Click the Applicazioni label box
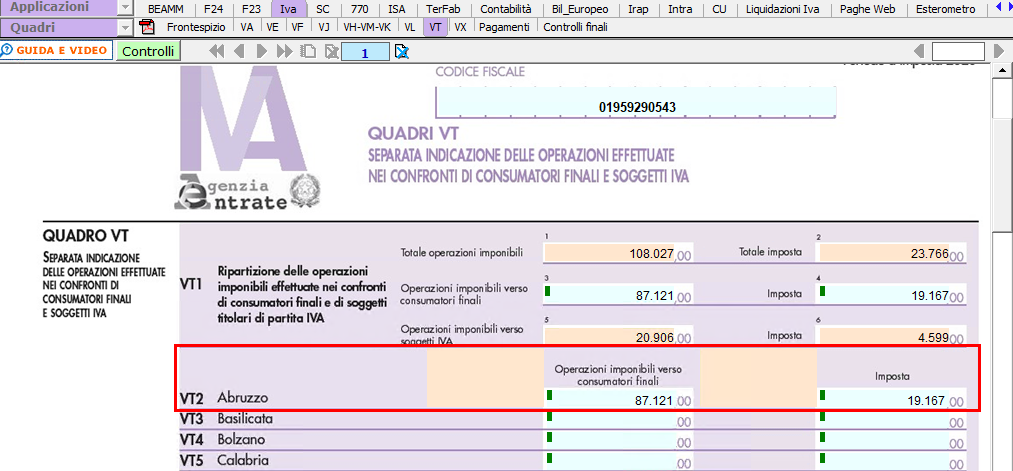Screen dimensions: 1013x471 [59, 8]
